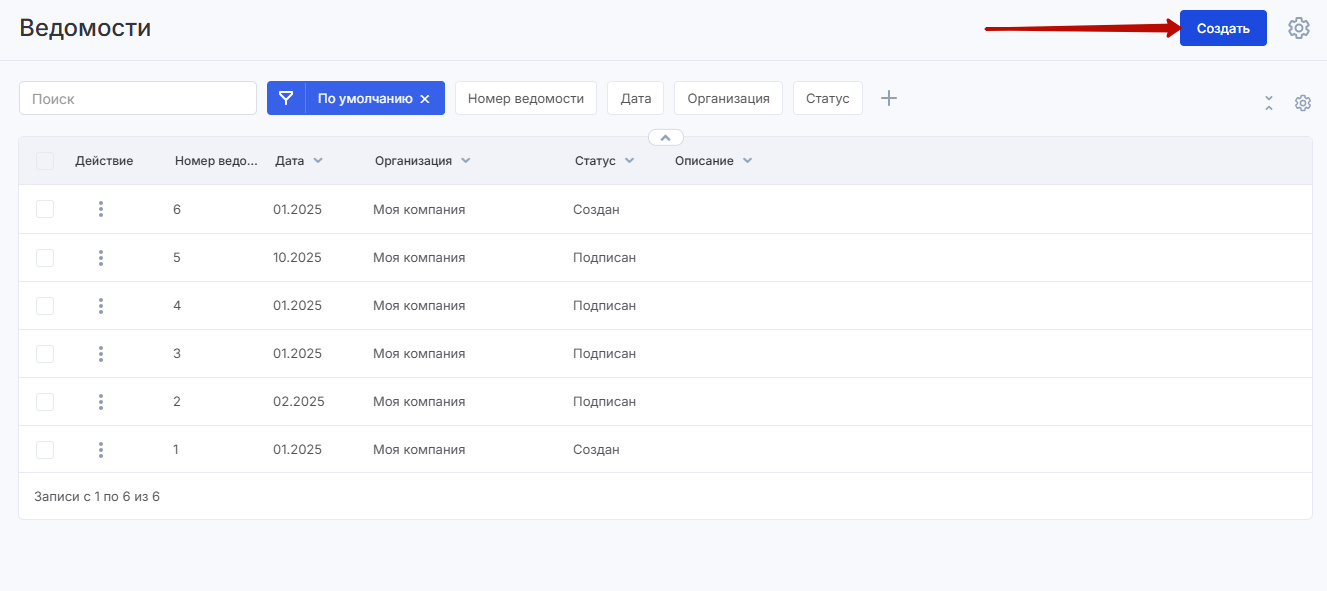Tick the checkbox for record 2
This screenshot has width=1327, height=591.
point(45,402)
